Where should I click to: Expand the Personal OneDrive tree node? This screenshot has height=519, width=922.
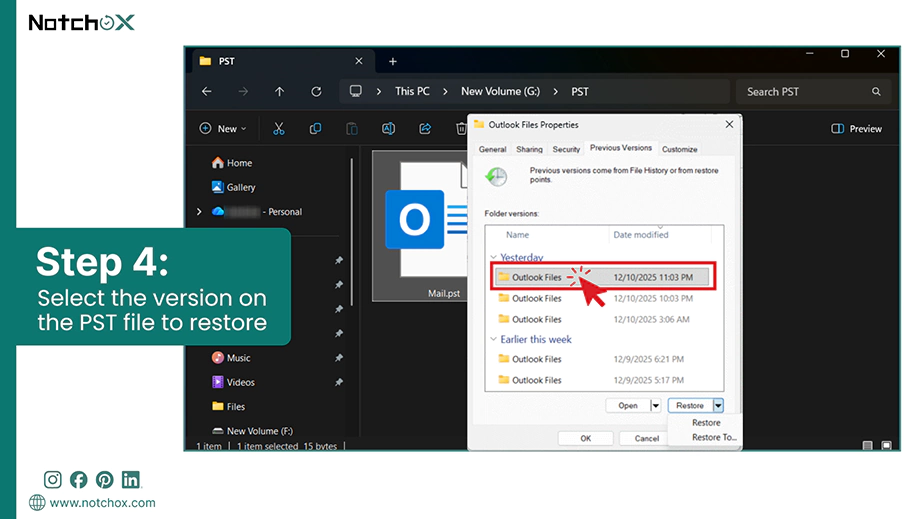coord(199,212)
